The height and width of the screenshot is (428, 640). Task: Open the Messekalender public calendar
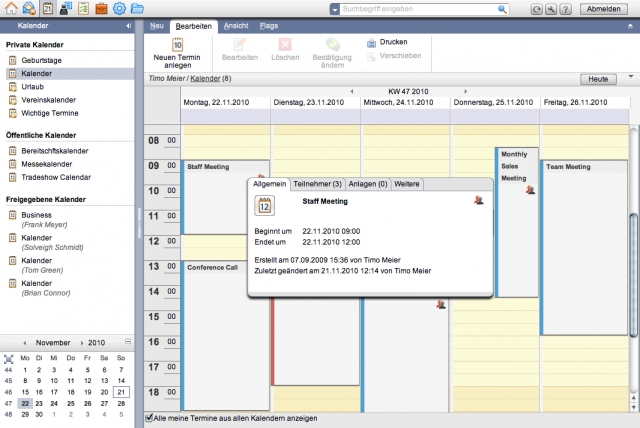coord(48,163)
